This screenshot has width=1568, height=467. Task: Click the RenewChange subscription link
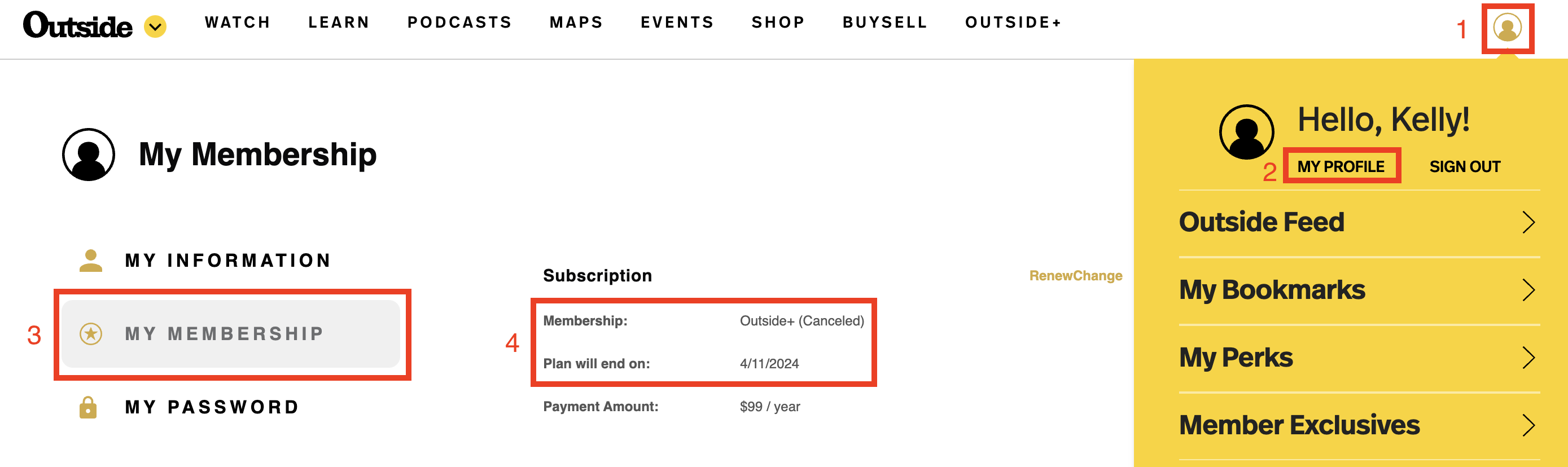pyautogui.click(x=1076, y=275)
